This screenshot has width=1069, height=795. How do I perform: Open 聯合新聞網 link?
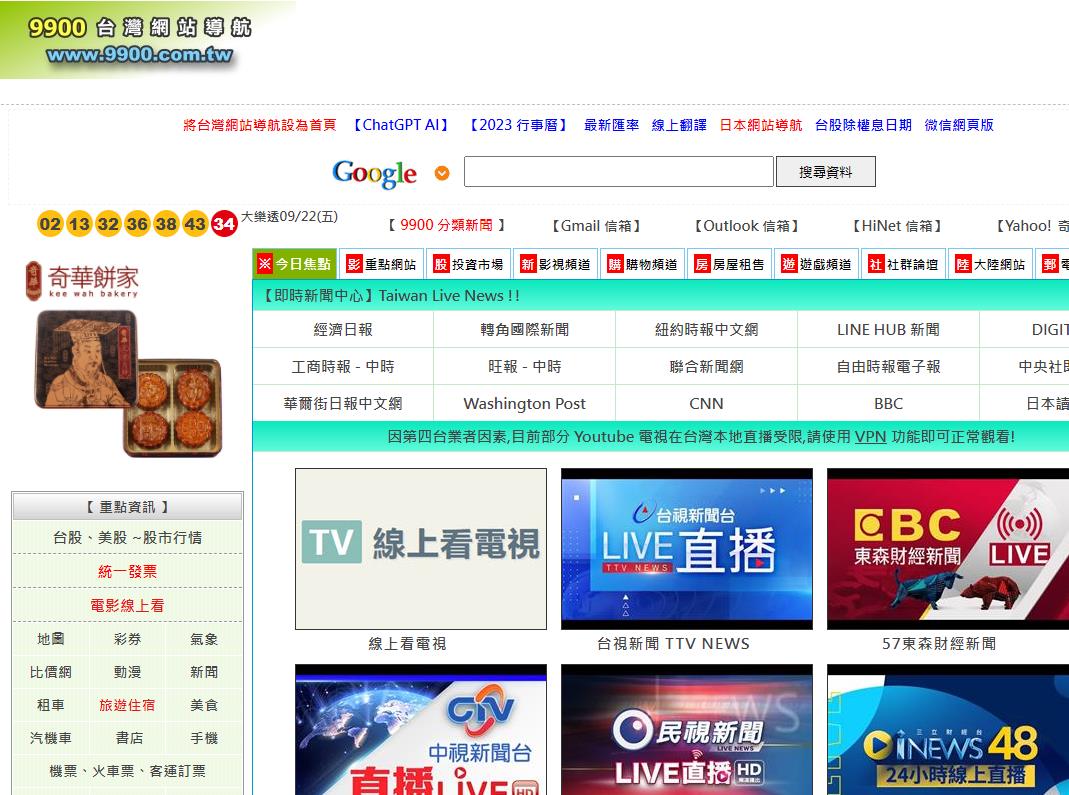[706, 367]
